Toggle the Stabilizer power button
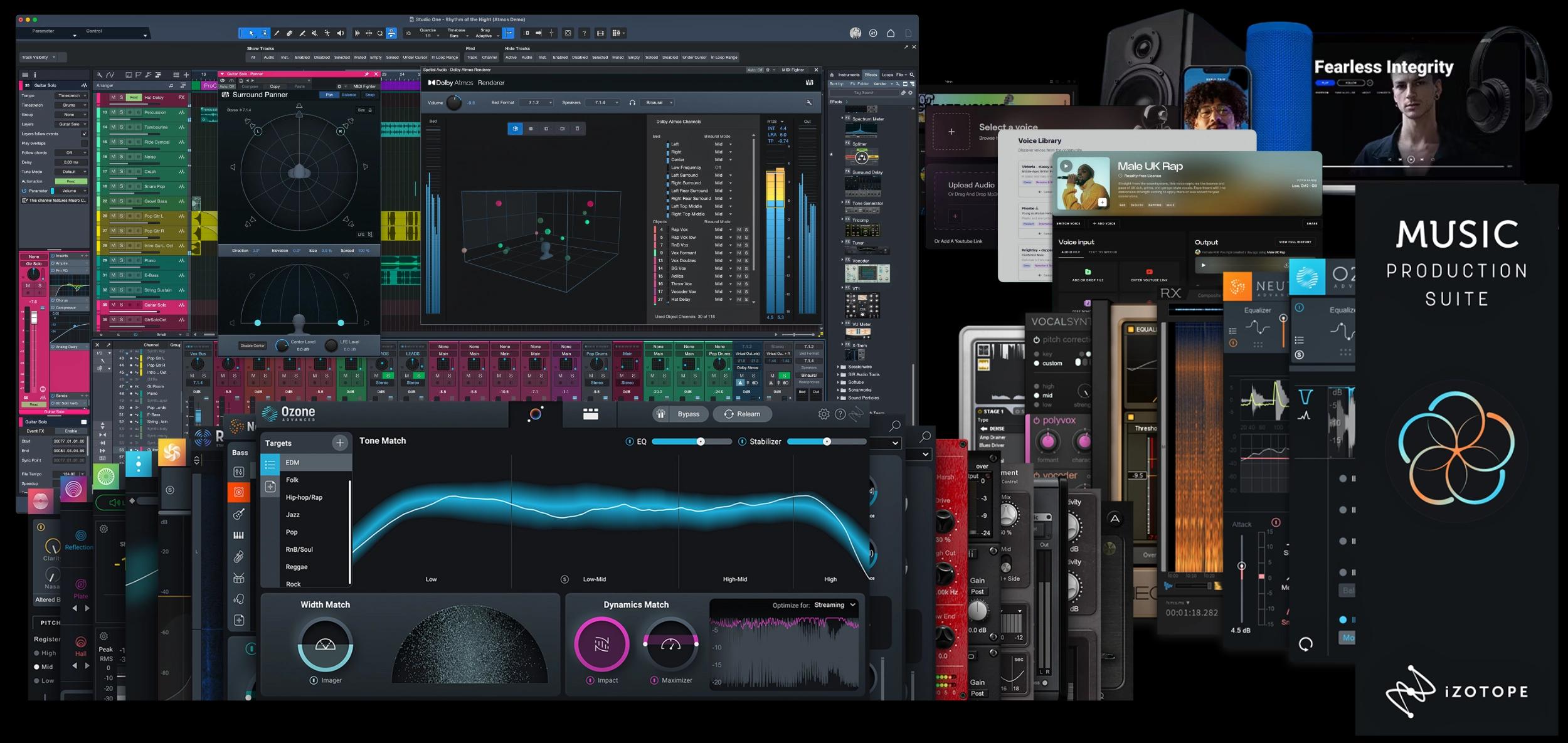 742,441
